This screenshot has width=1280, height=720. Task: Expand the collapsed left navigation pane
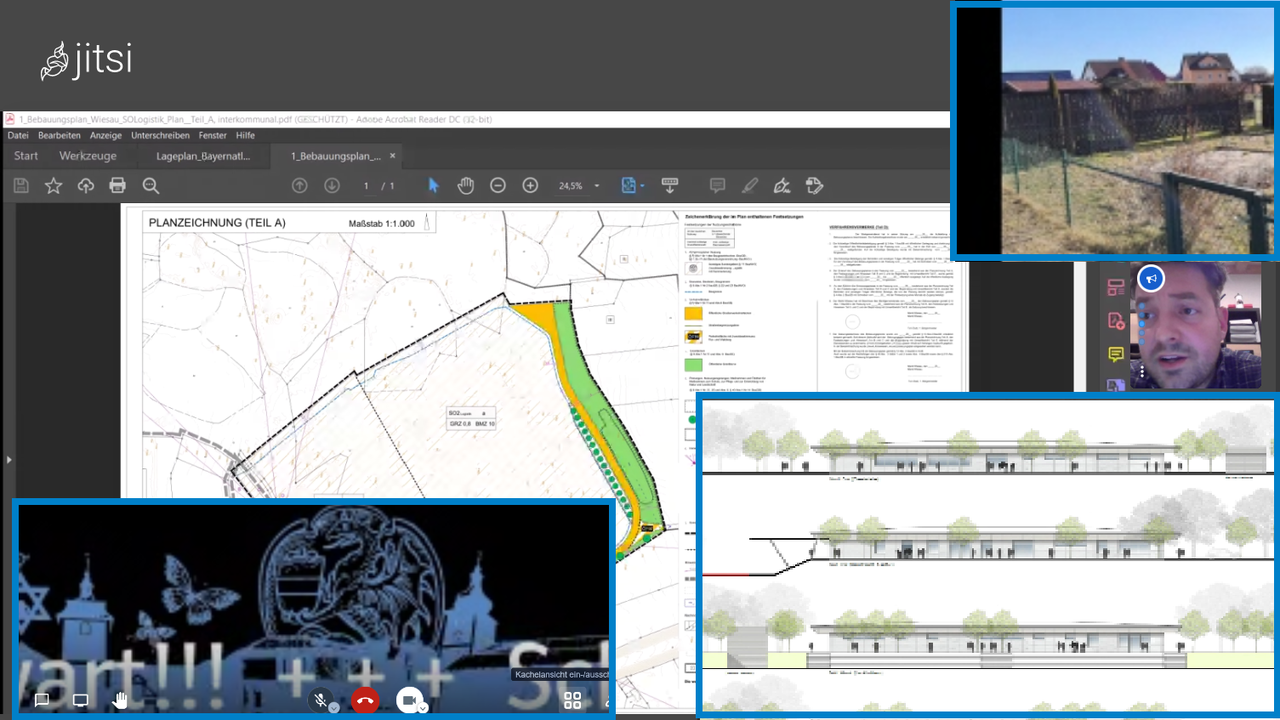coord(9,460)
